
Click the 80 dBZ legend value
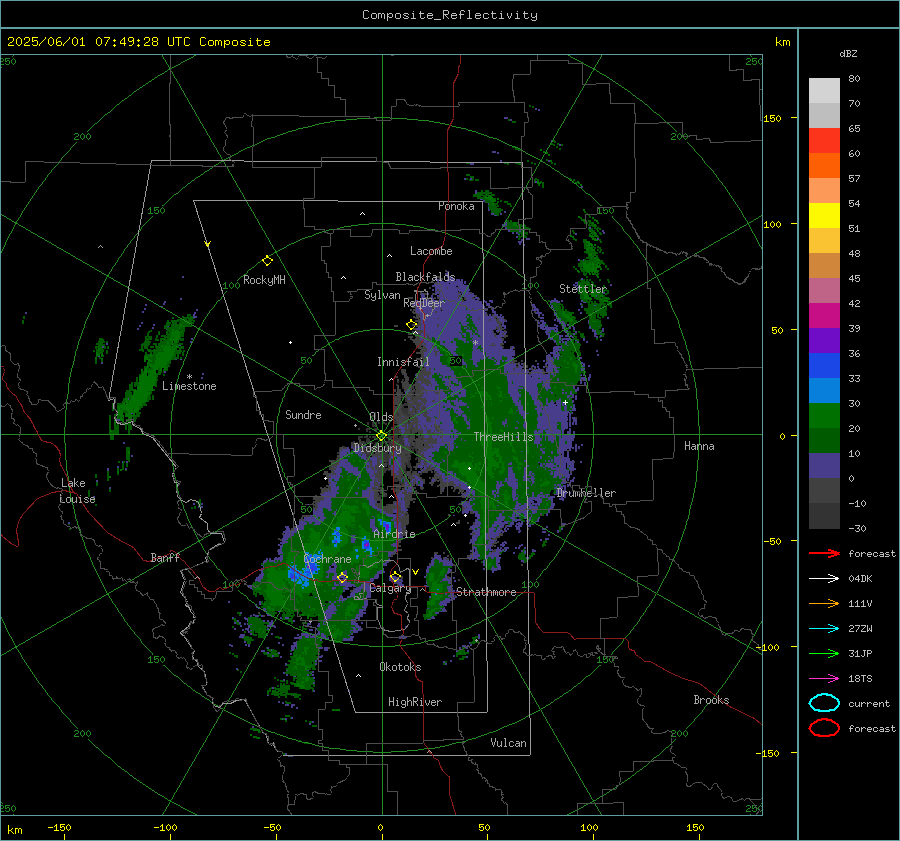pyautogui.click(x=854, y=79)
